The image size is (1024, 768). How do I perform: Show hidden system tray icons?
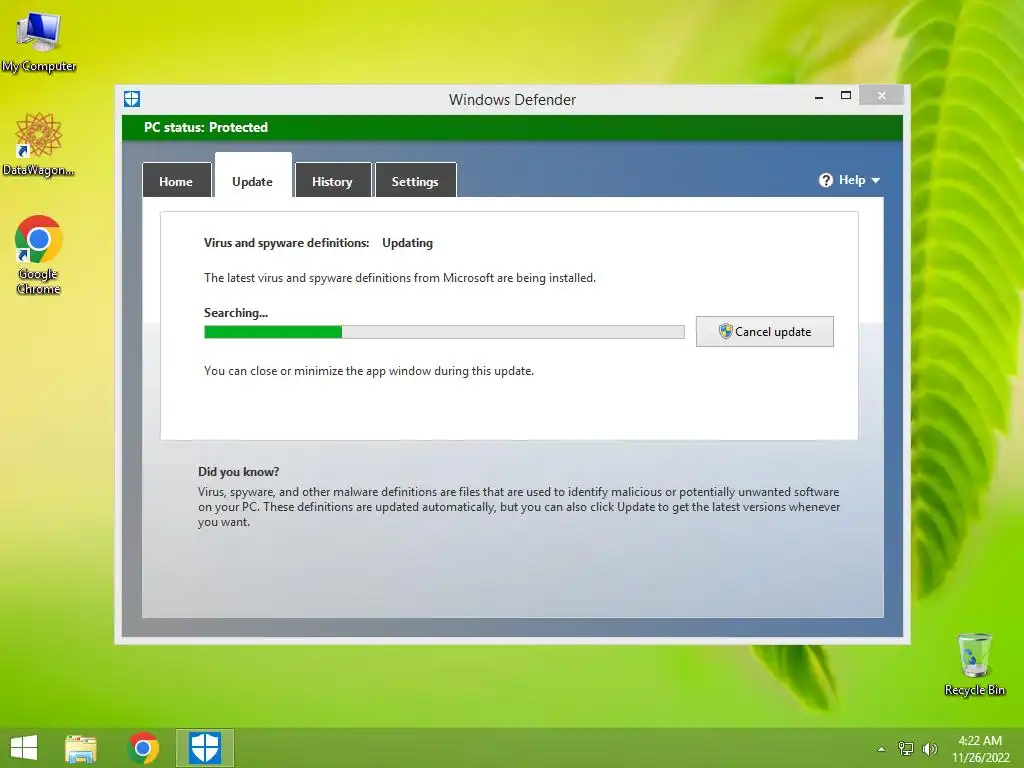pyautogui.click(x=881, y=749)
